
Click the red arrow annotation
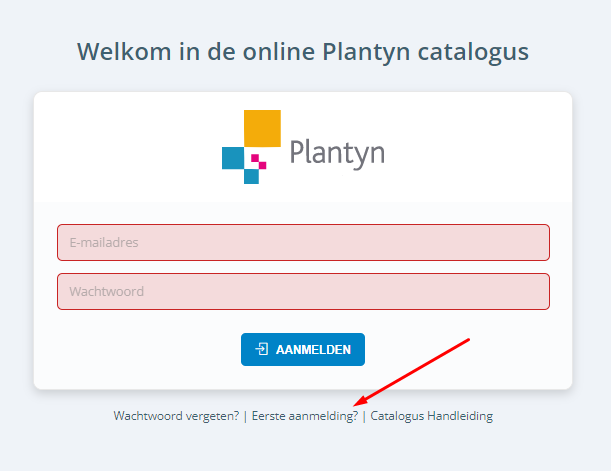pos(412,372)
